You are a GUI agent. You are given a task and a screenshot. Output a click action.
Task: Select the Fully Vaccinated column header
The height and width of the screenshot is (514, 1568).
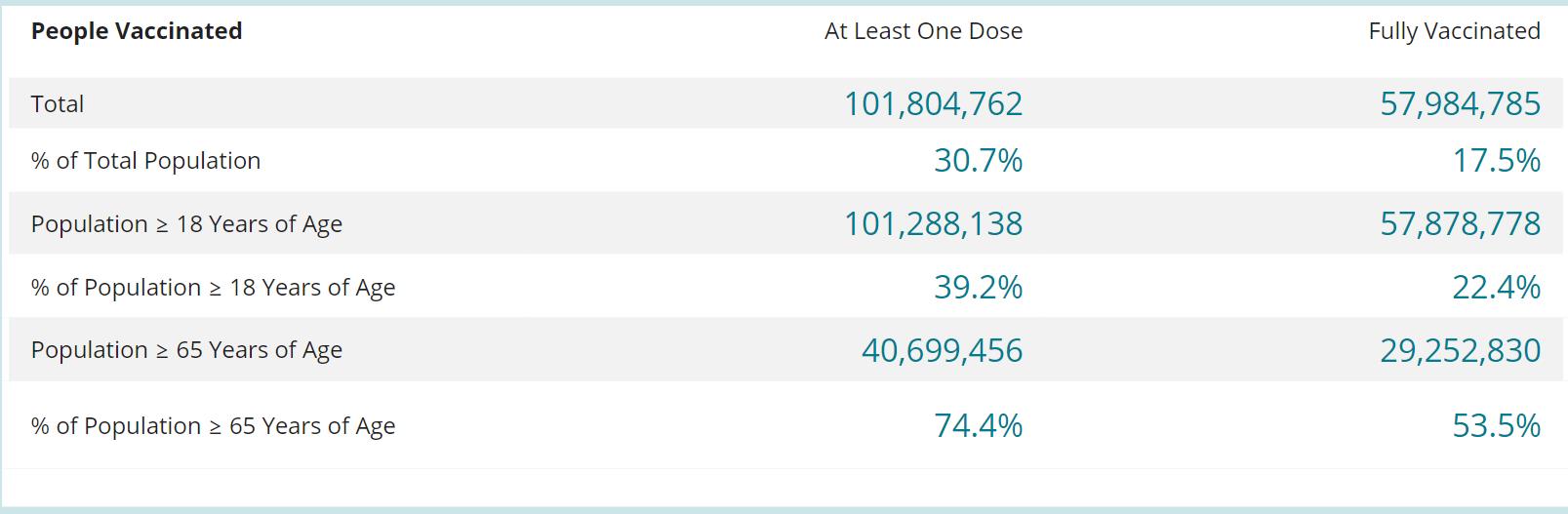click(x=1454, y=31)
